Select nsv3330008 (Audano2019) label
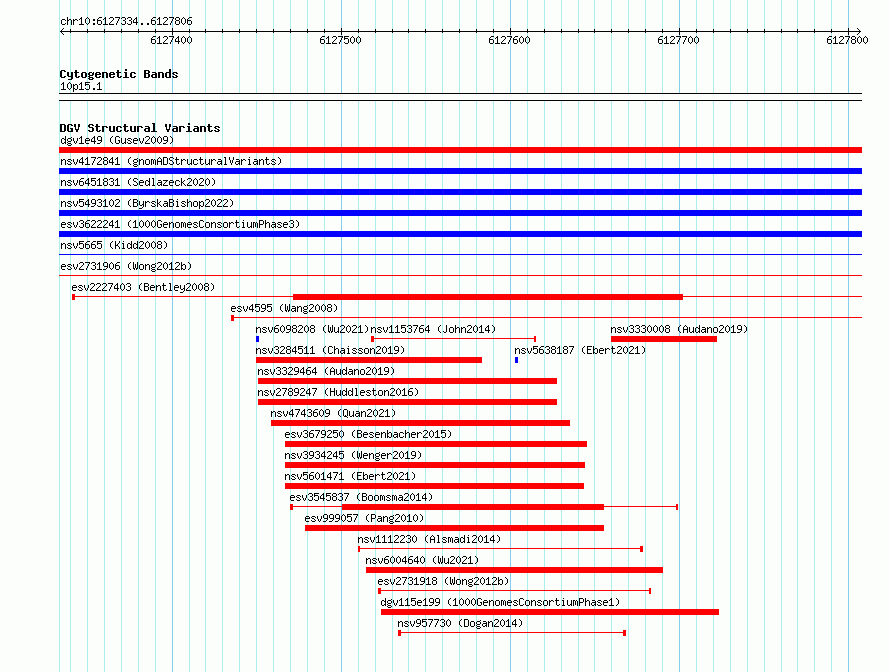 [679, 329]
